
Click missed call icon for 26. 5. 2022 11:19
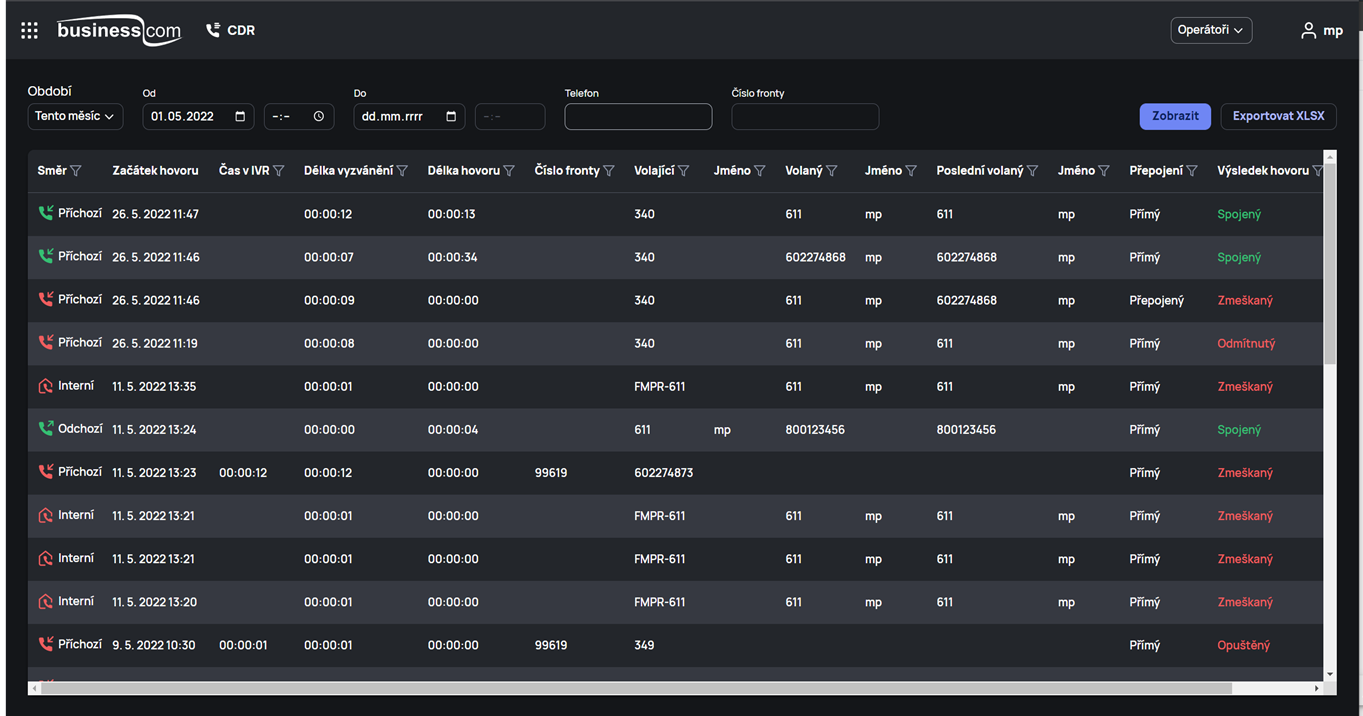[x=45, y=342]
